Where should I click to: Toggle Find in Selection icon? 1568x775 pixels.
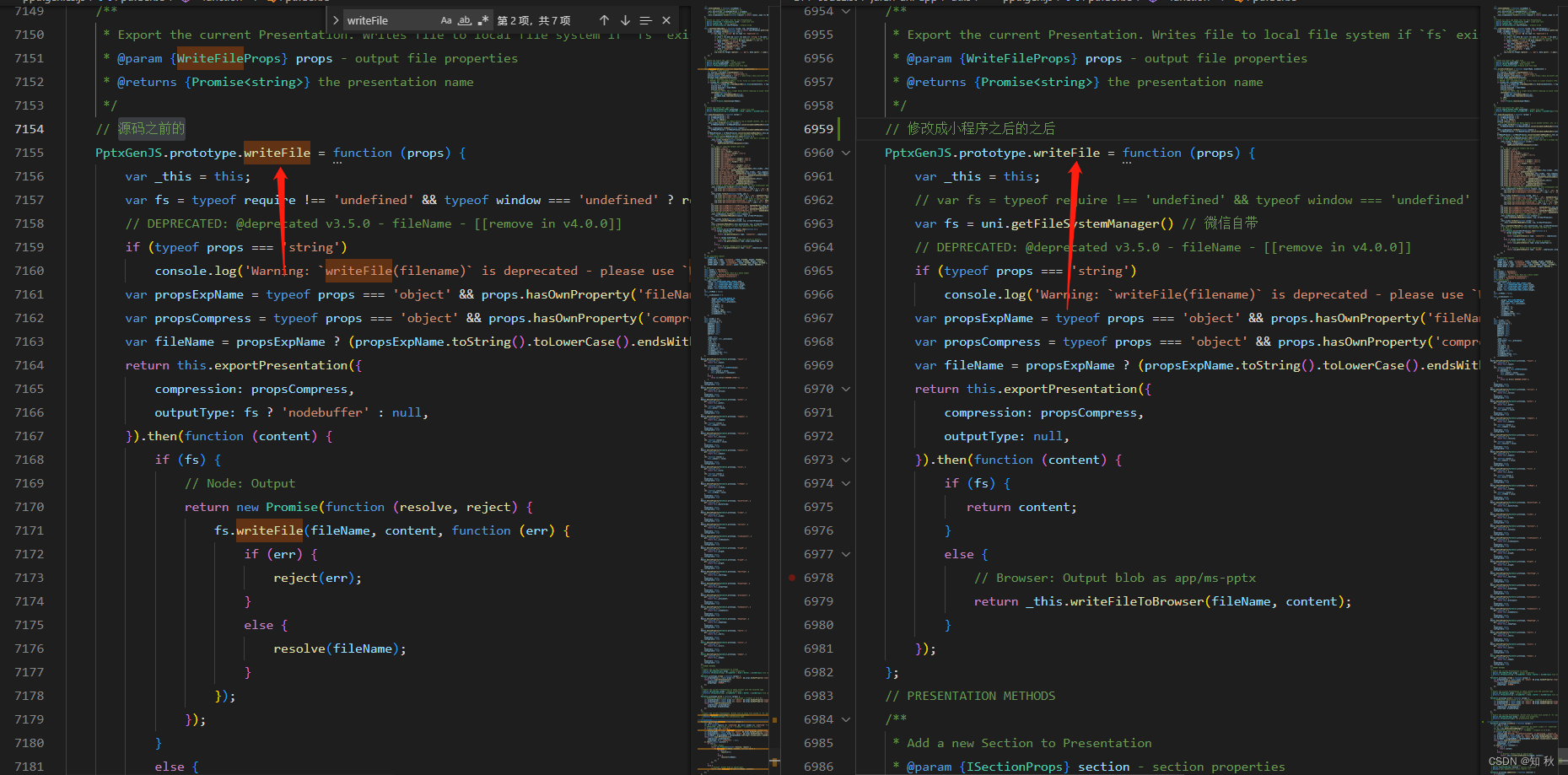pos(645,20)
